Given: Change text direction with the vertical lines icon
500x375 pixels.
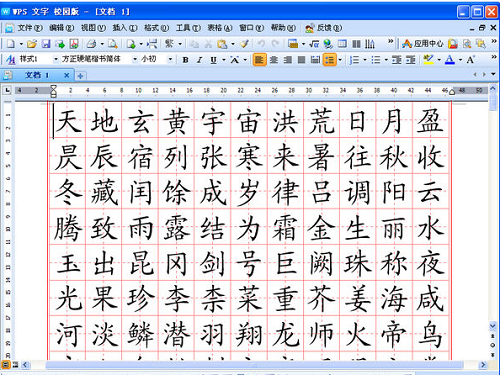Looking at the screenshot, I should (x=370, y=44).
